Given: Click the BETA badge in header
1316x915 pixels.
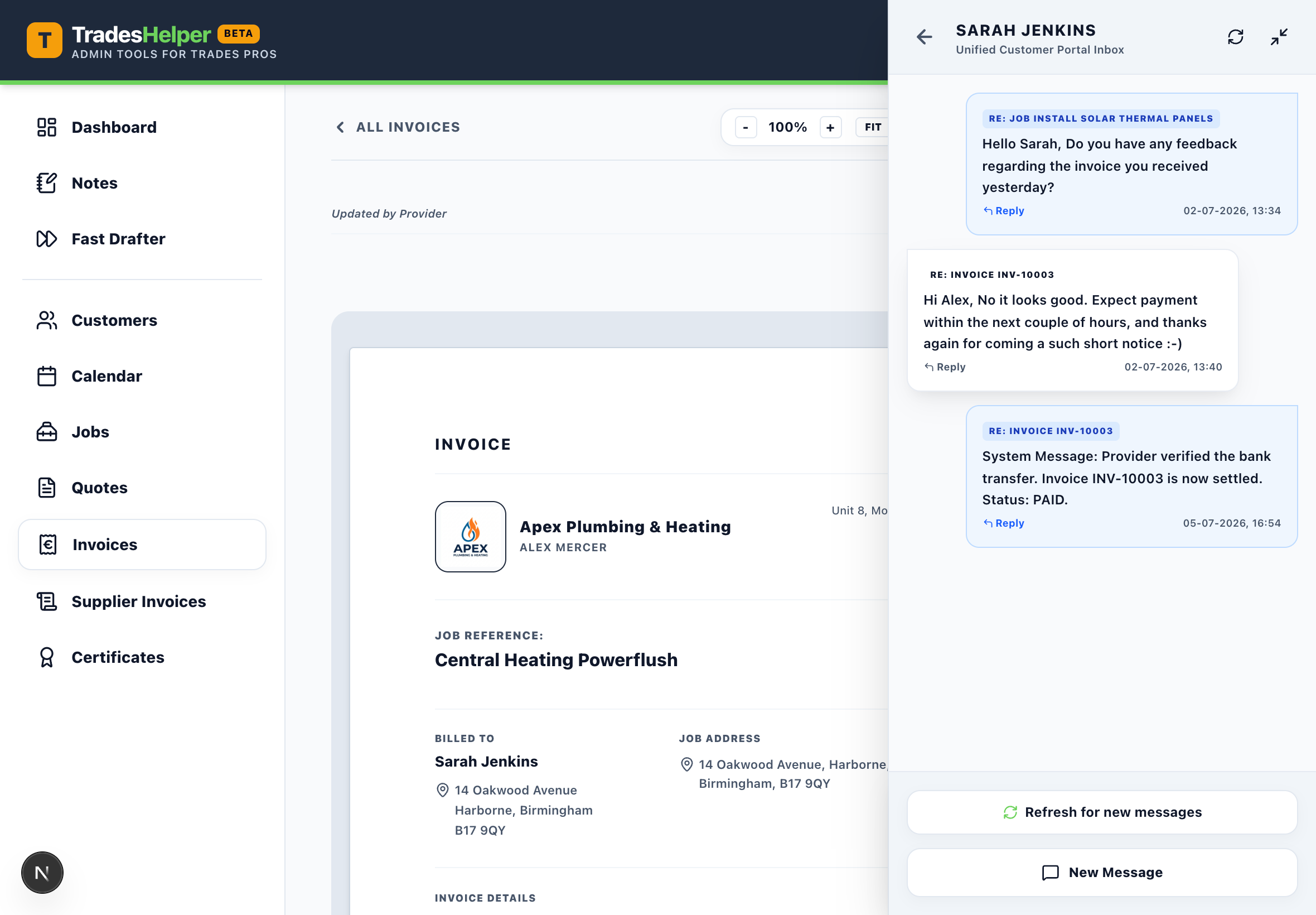Looking at the screenshot, I should coord(238,33).
